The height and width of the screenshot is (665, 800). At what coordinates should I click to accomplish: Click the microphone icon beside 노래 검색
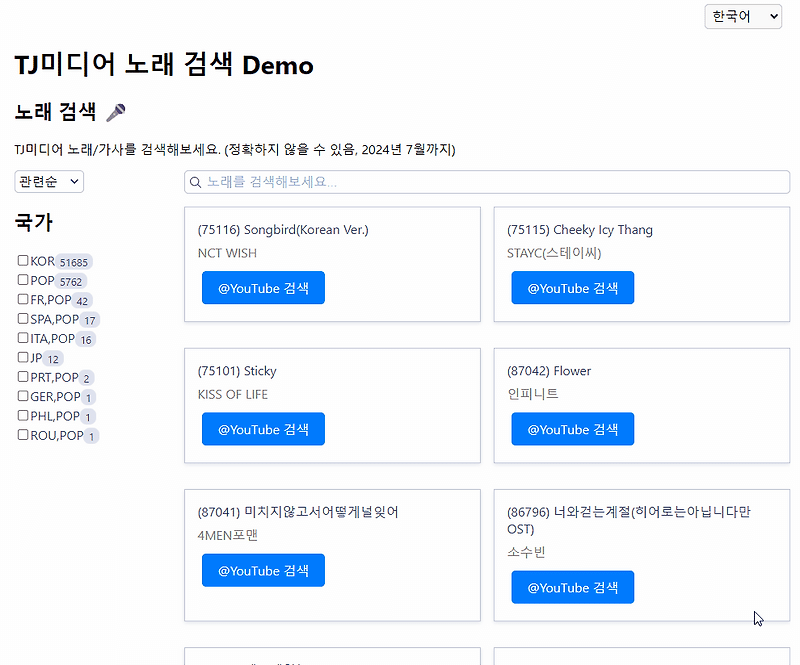pyautogui.click(x=116, y=112)
